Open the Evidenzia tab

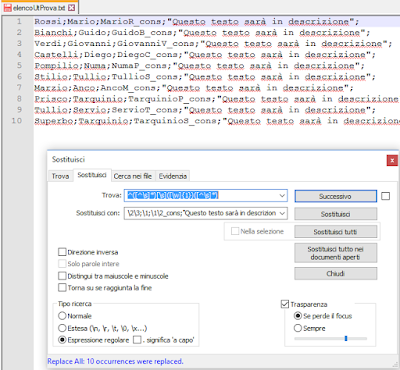173,176
